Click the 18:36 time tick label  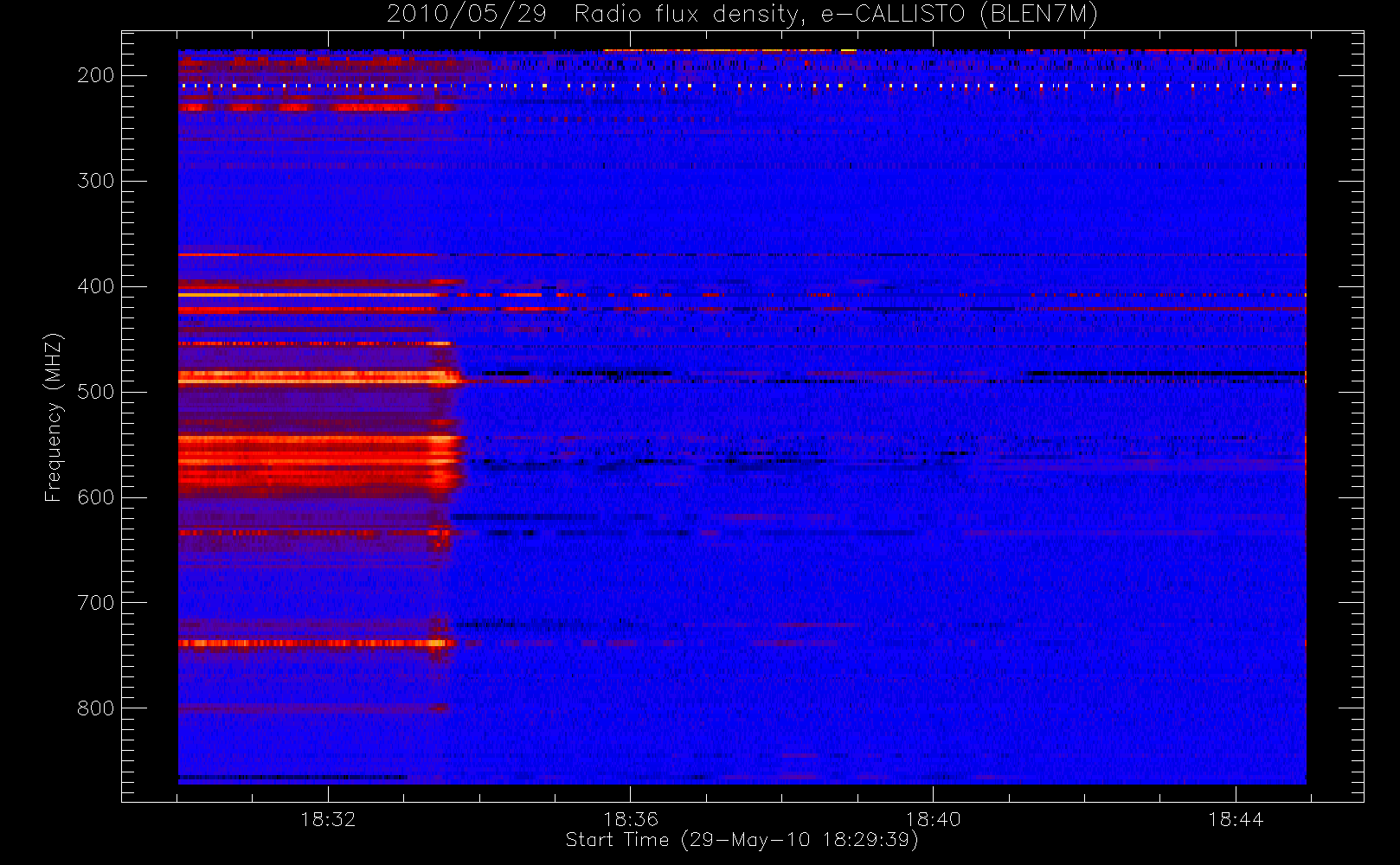(x=631, y=819)
